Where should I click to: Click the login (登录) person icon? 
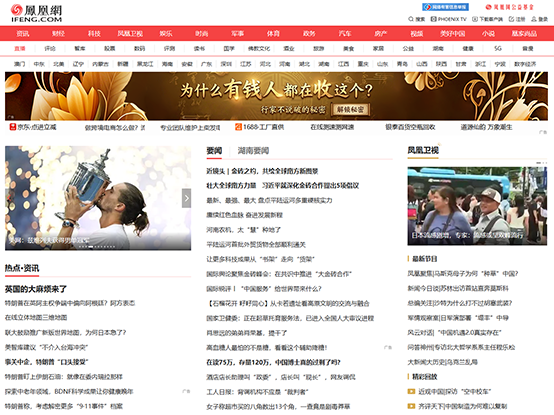[534, 19]
